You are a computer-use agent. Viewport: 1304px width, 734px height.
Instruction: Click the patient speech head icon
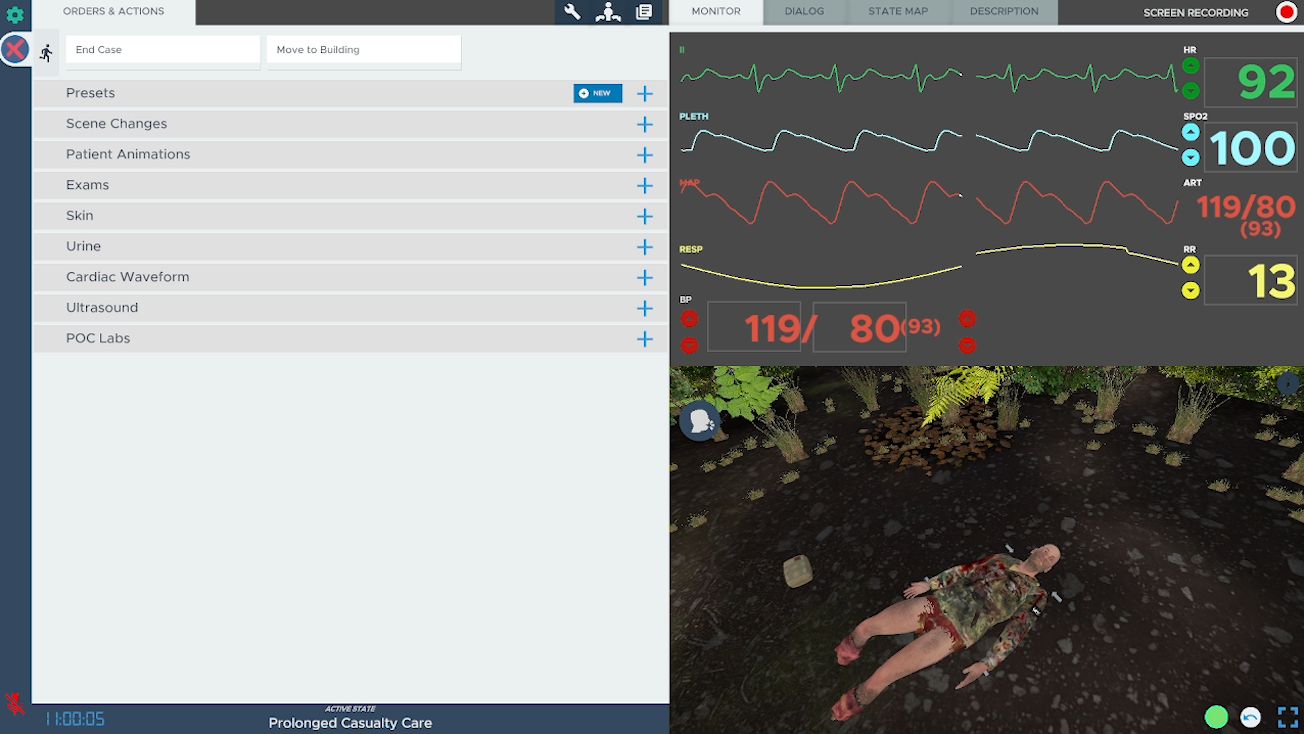click(699, 420)
